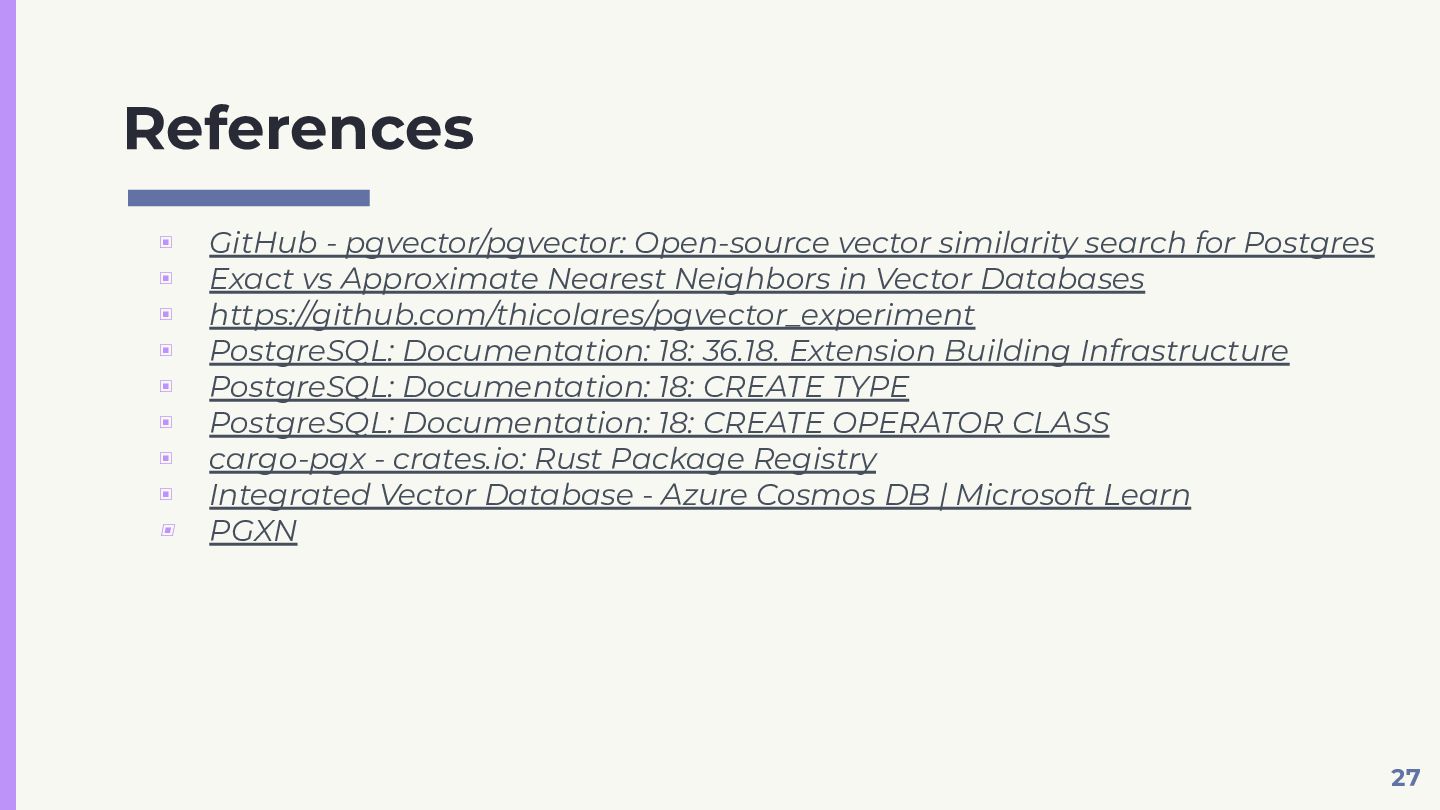The image size is (1440, 810).
Task: Click the bullet icon beside GitHub pgvector entry
Action: tap(166, 242)
